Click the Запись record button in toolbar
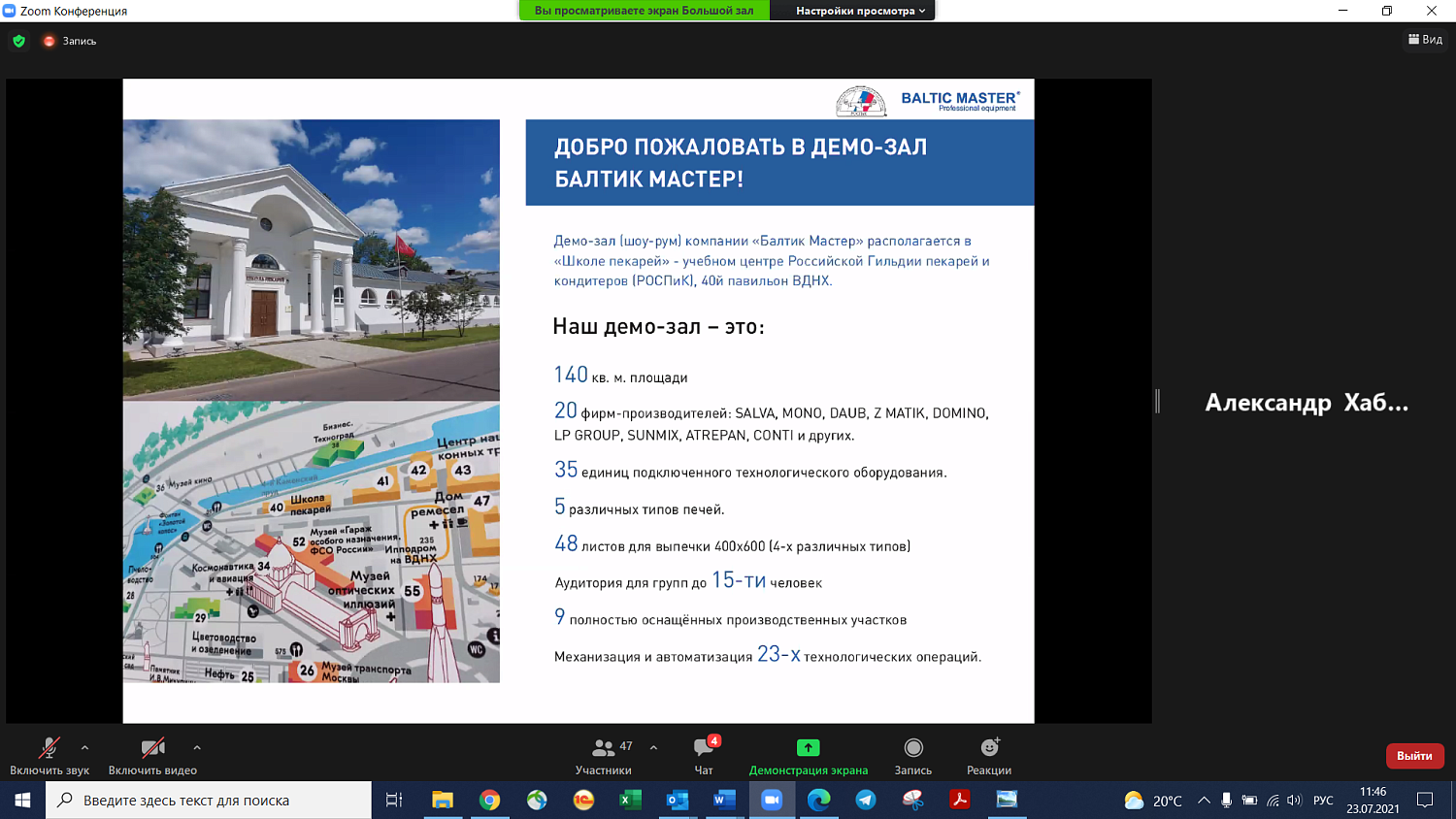This screenshot has width=1456, height=819. pyautogui.click(x=913, y=756)
